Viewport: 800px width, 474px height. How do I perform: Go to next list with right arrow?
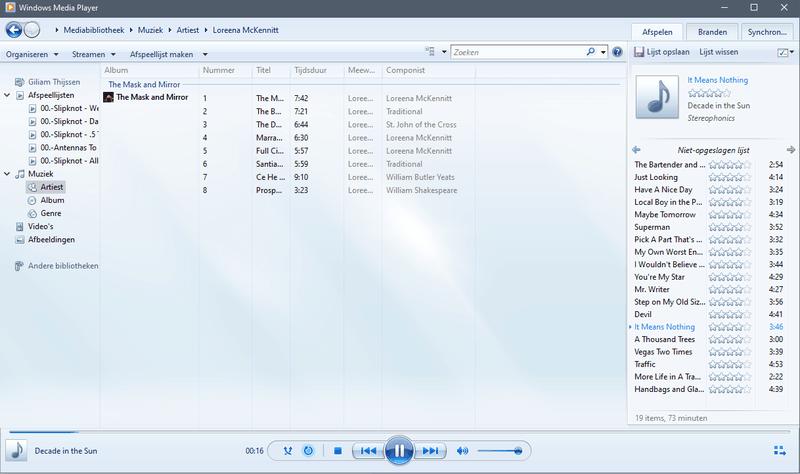(791, 150)
